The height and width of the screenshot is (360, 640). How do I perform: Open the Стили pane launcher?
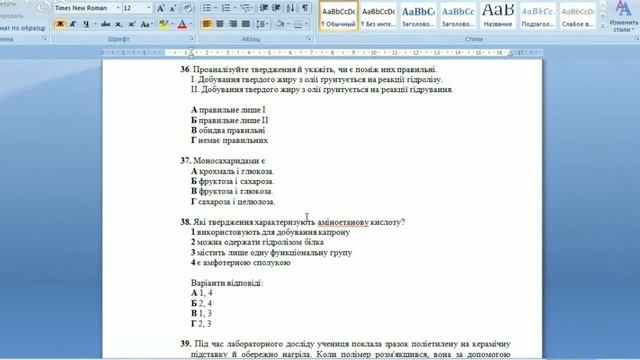(x=636, y=38)
